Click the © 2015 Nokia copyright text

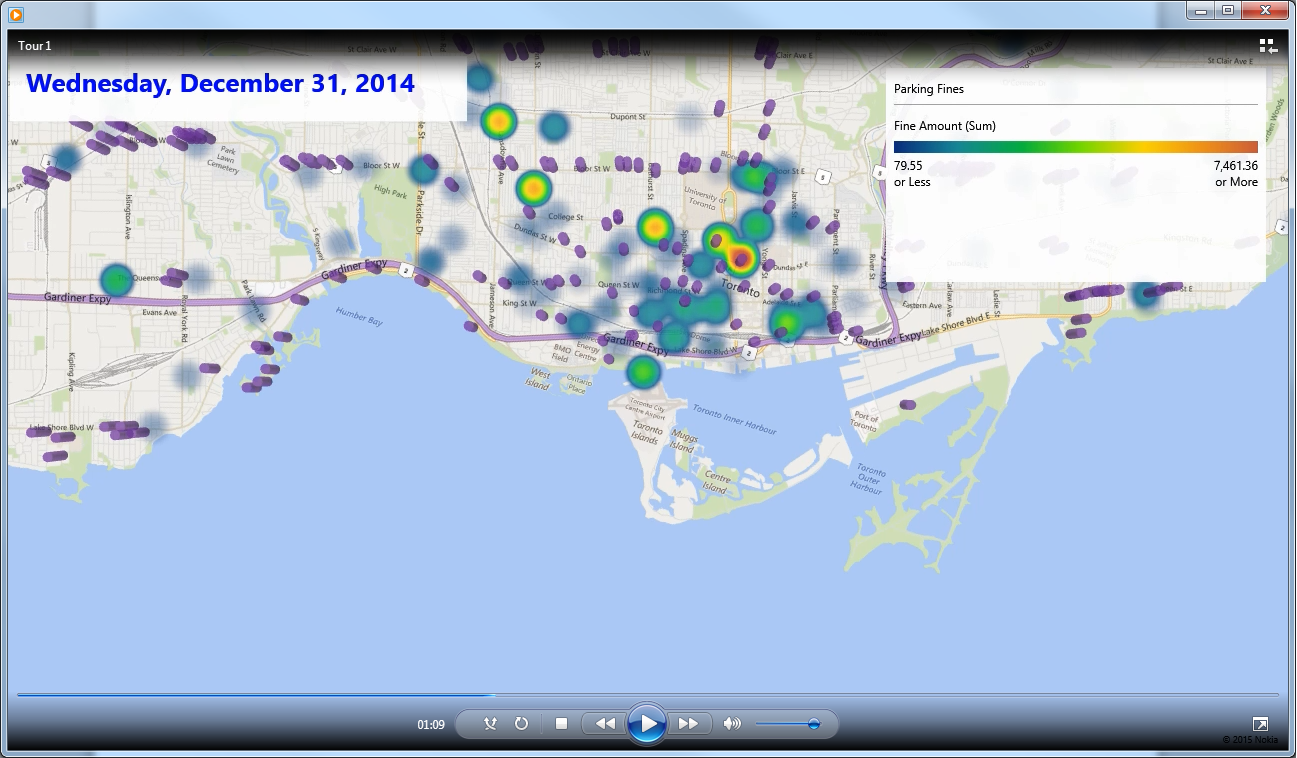pos(1249,740)
